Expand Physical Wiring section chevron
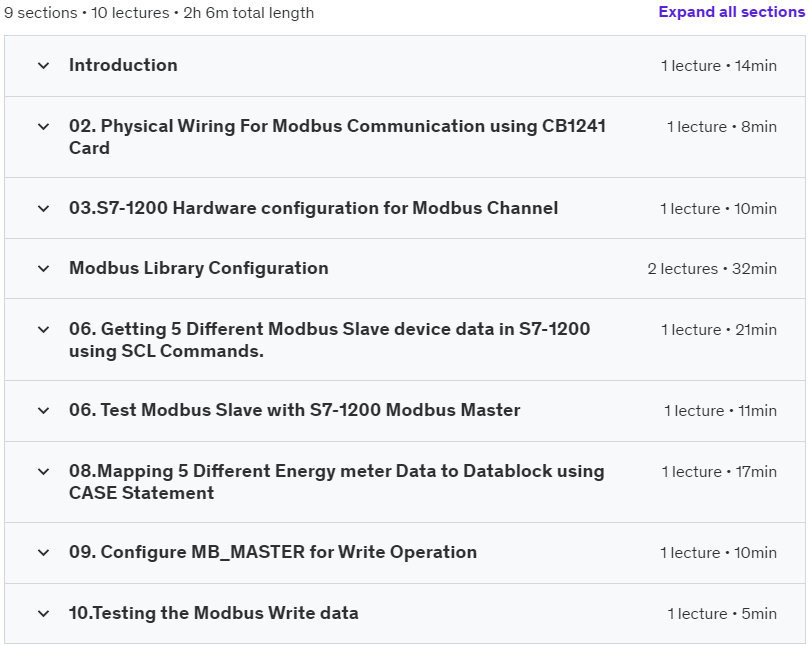Image resolution: width=808 pixels, height=645 pixels. [x=43, y=127]
